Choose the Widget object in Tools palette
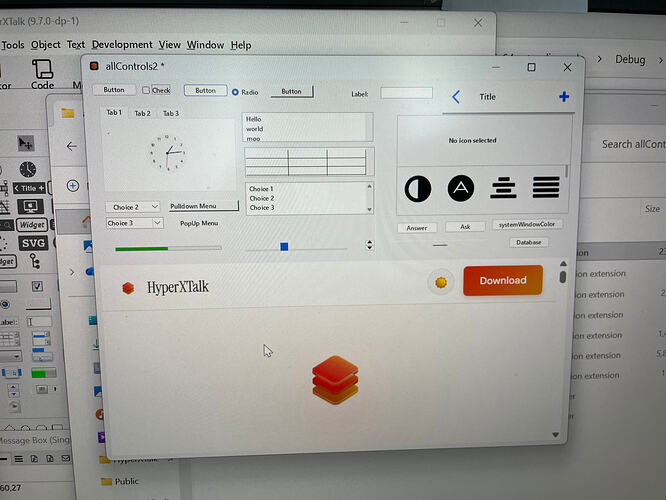 coord(32,224)
